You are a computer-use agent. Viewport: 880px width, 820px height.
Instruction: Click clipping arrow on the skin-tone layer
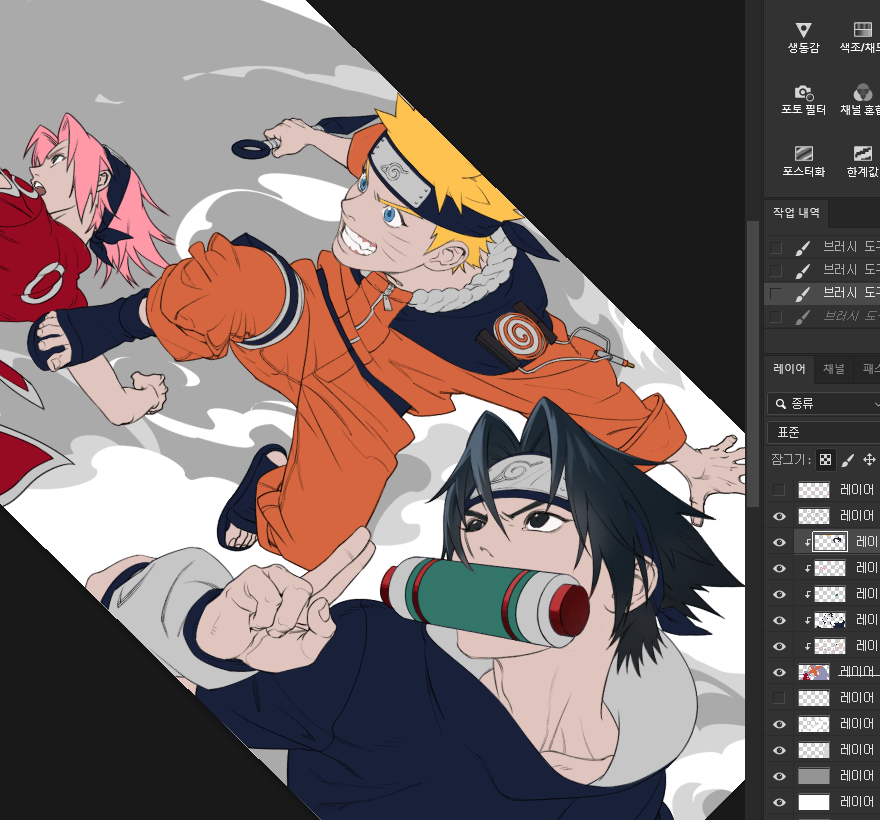pos(808,646)
